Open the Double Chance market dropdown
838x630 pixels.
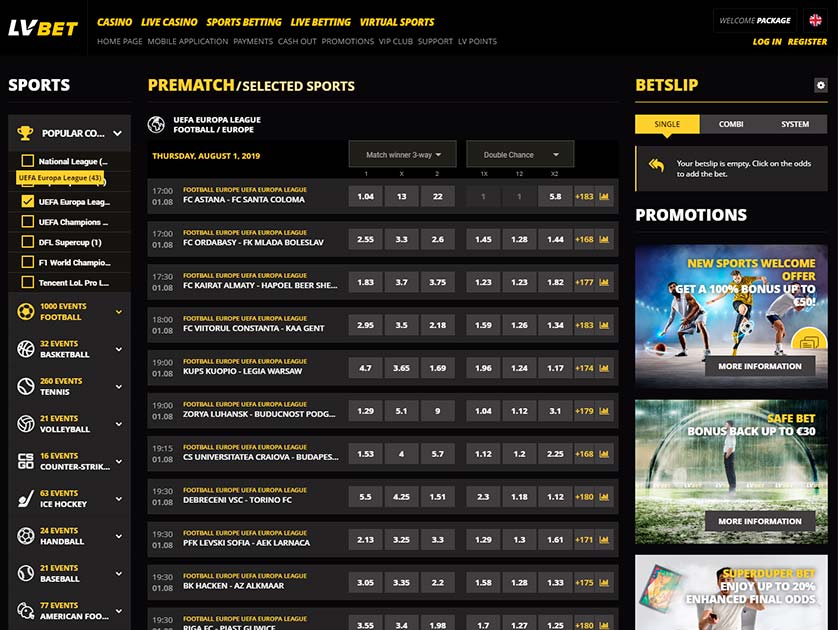click(519, 154)
